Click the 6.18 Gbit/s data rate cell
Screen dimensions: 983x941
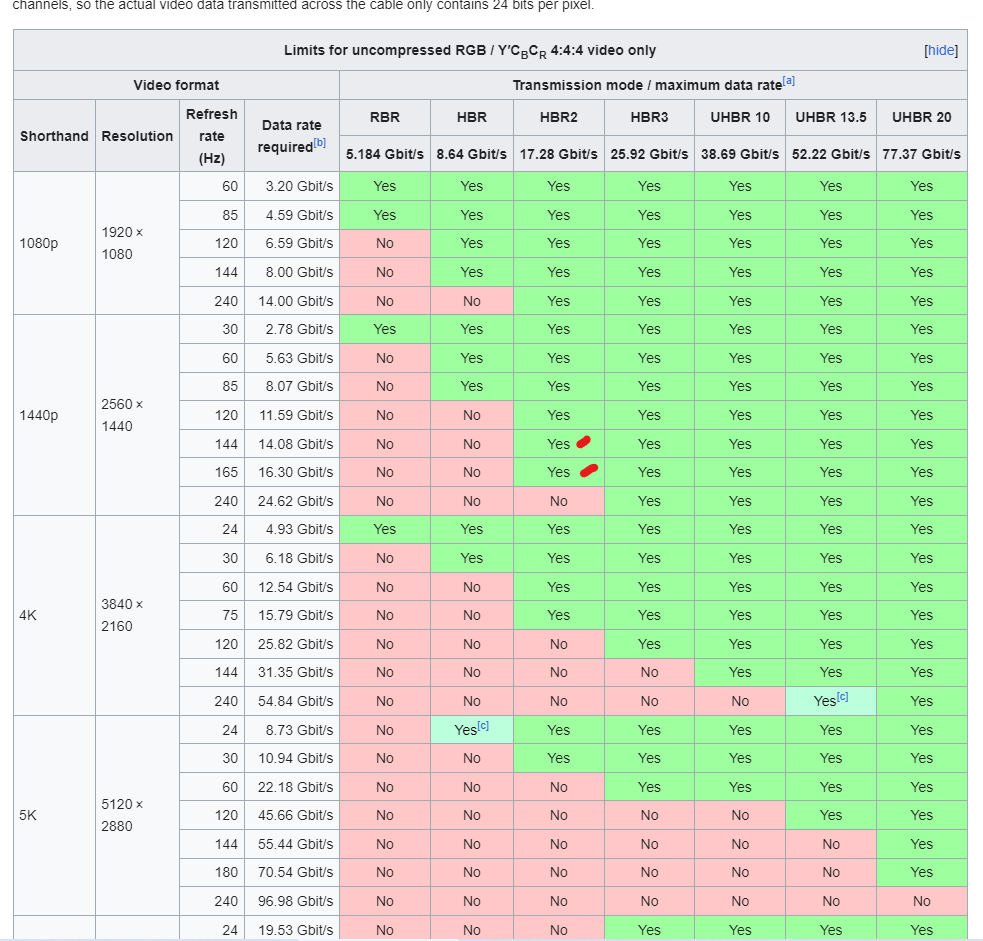pyautogui.click(x=292, y=558)
